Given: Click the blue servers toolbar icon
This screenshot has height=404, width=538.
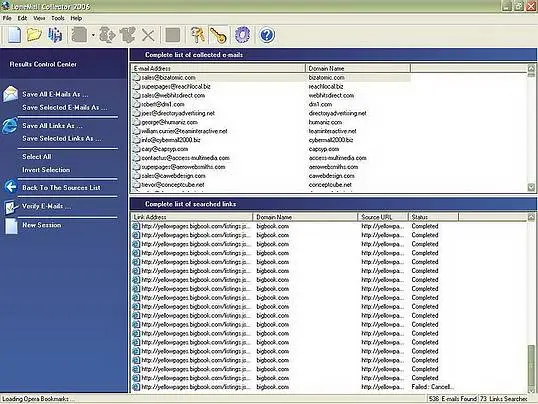Looking at the screenshot, I should tap(55, 35).
